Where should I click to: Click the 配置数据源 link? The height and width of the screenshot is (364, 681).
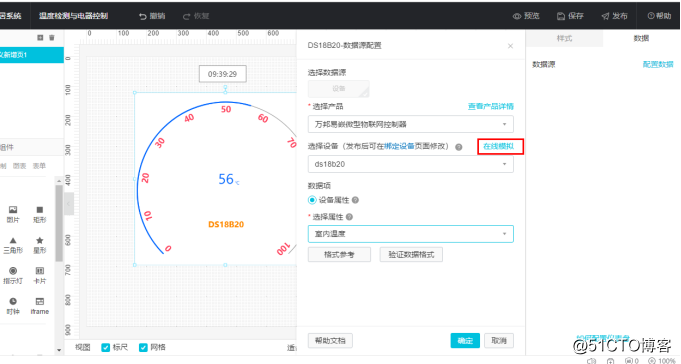pos(658,64)
